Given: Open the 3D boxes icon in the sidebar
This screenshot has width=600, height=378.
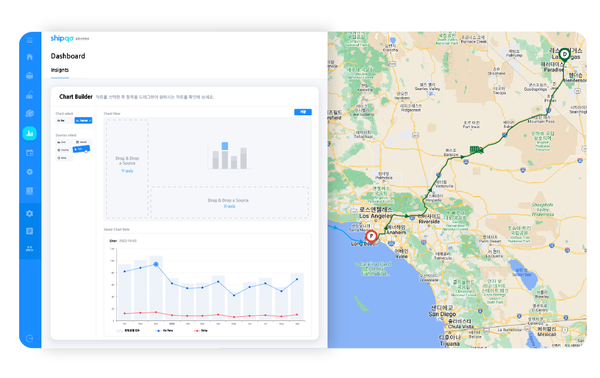Looking at the screenshot, I should pyautogui.click(x=30, y=114).
